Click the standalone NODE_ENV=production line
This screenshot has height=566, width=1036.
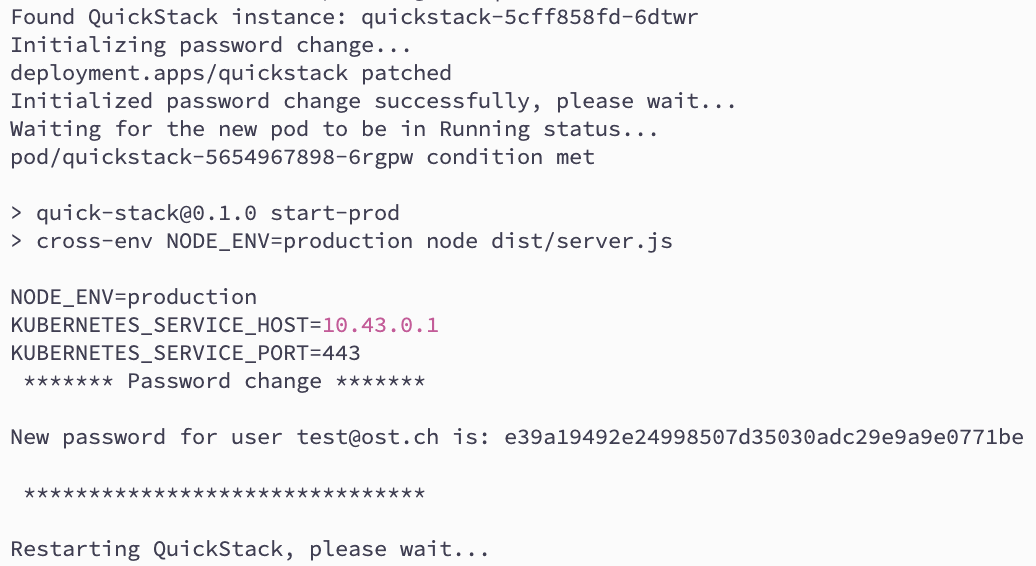pos(133,297)
